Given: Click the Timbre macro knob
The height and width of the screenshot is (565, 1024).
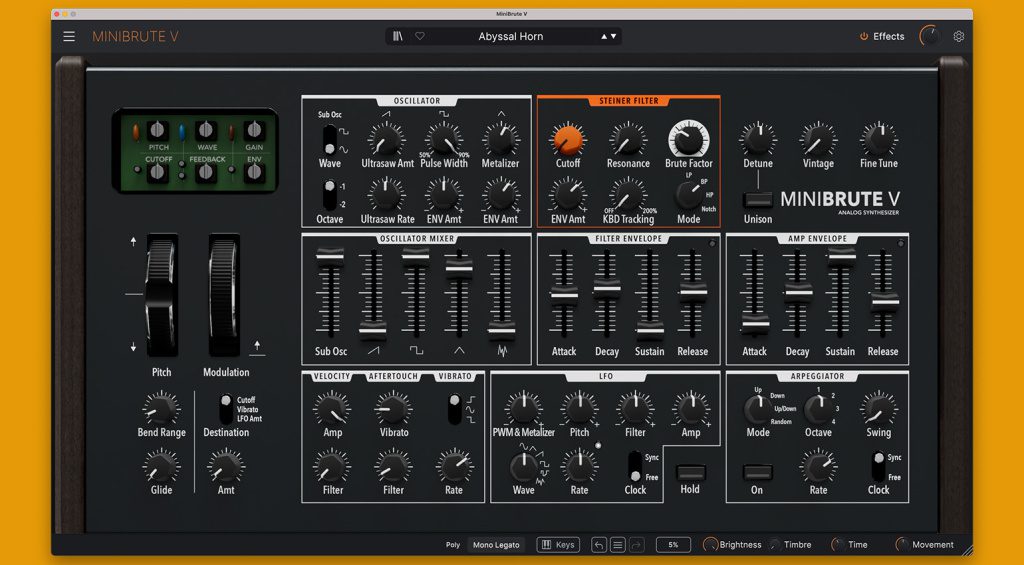Looking at the screenshot, I should (775, 545).
